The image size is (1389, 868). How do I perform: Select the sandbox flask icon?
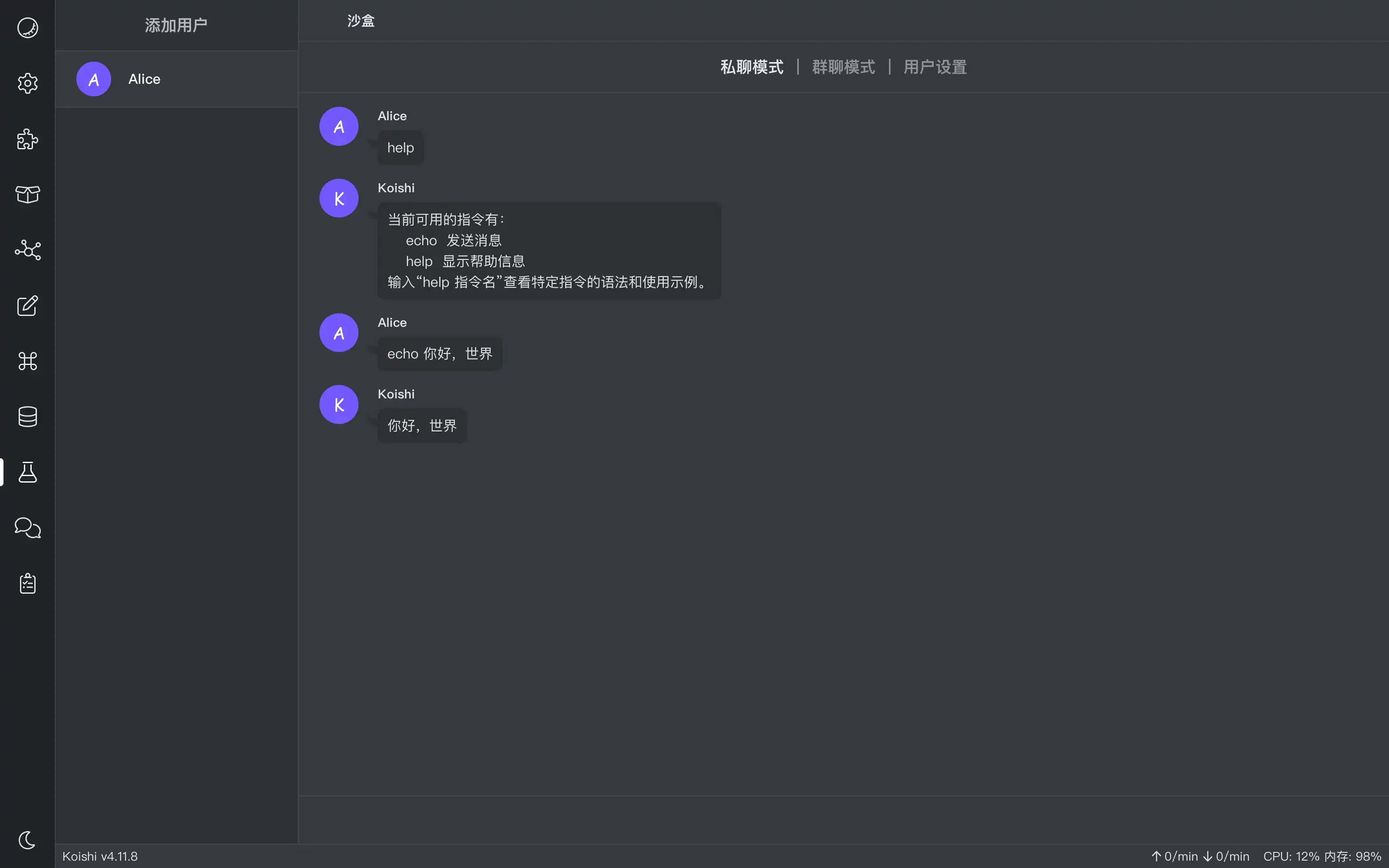click(27, 473)
